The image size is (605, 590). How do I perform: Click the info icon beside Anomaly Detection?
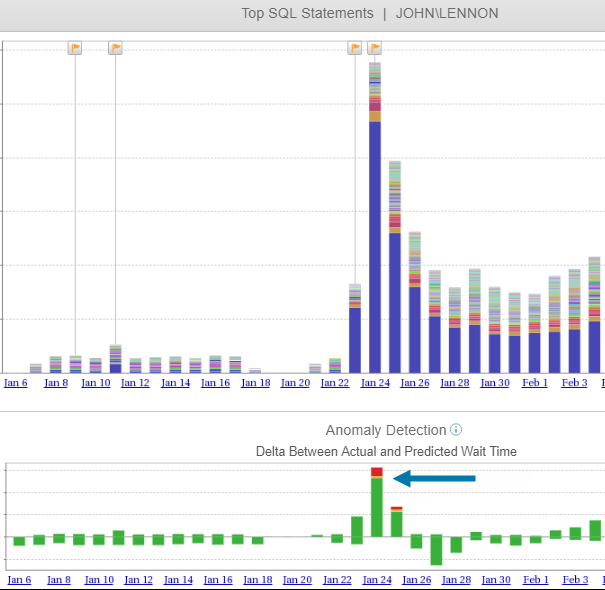[x=456, y=430]
